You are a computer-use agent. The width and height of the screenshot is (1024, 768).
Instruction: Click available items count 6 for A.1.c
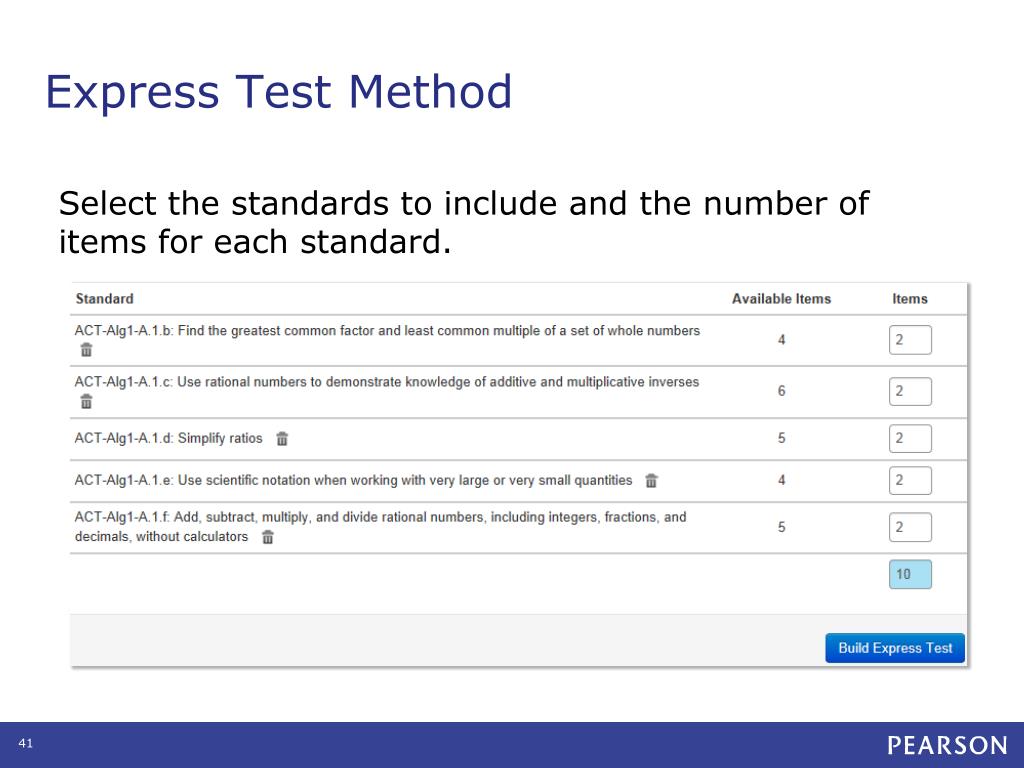(x=781, y=391)
